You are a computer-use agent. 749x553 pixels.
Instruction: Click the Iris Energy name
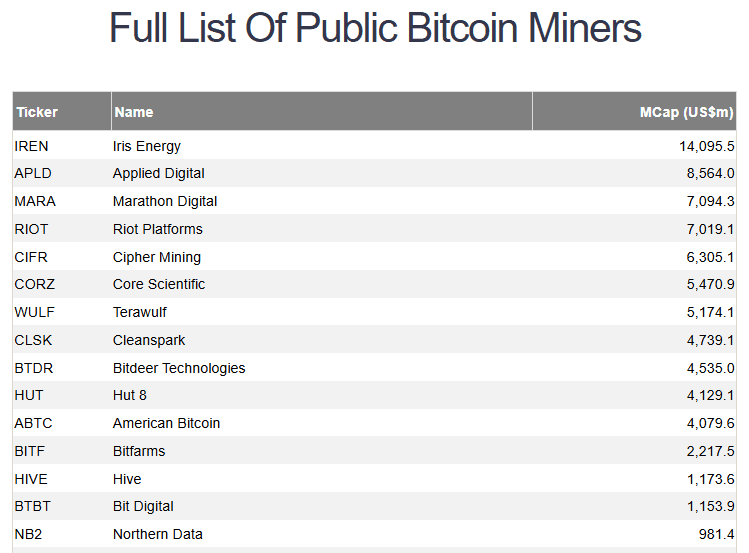[x=147, y=146]
